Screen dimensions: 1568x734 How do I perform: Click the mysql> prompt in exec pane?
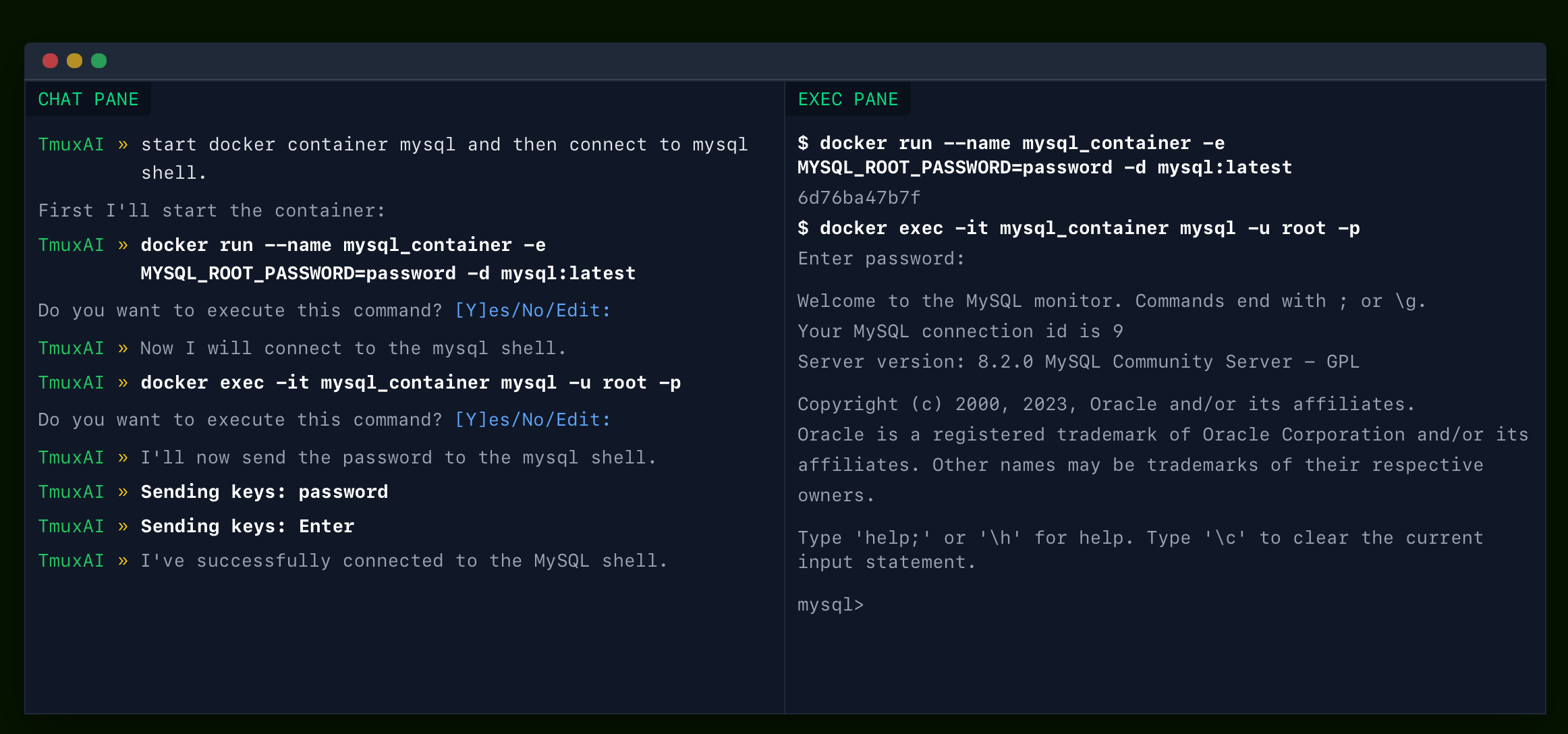click(831, 604)
